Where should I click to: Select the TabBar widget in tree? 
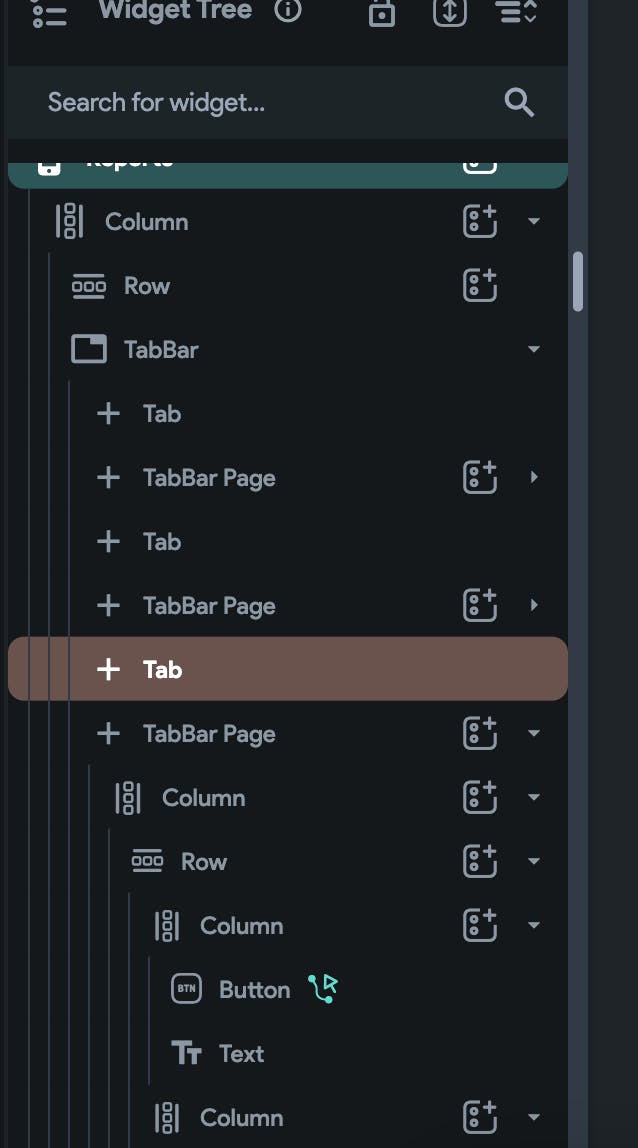(161, 350)
